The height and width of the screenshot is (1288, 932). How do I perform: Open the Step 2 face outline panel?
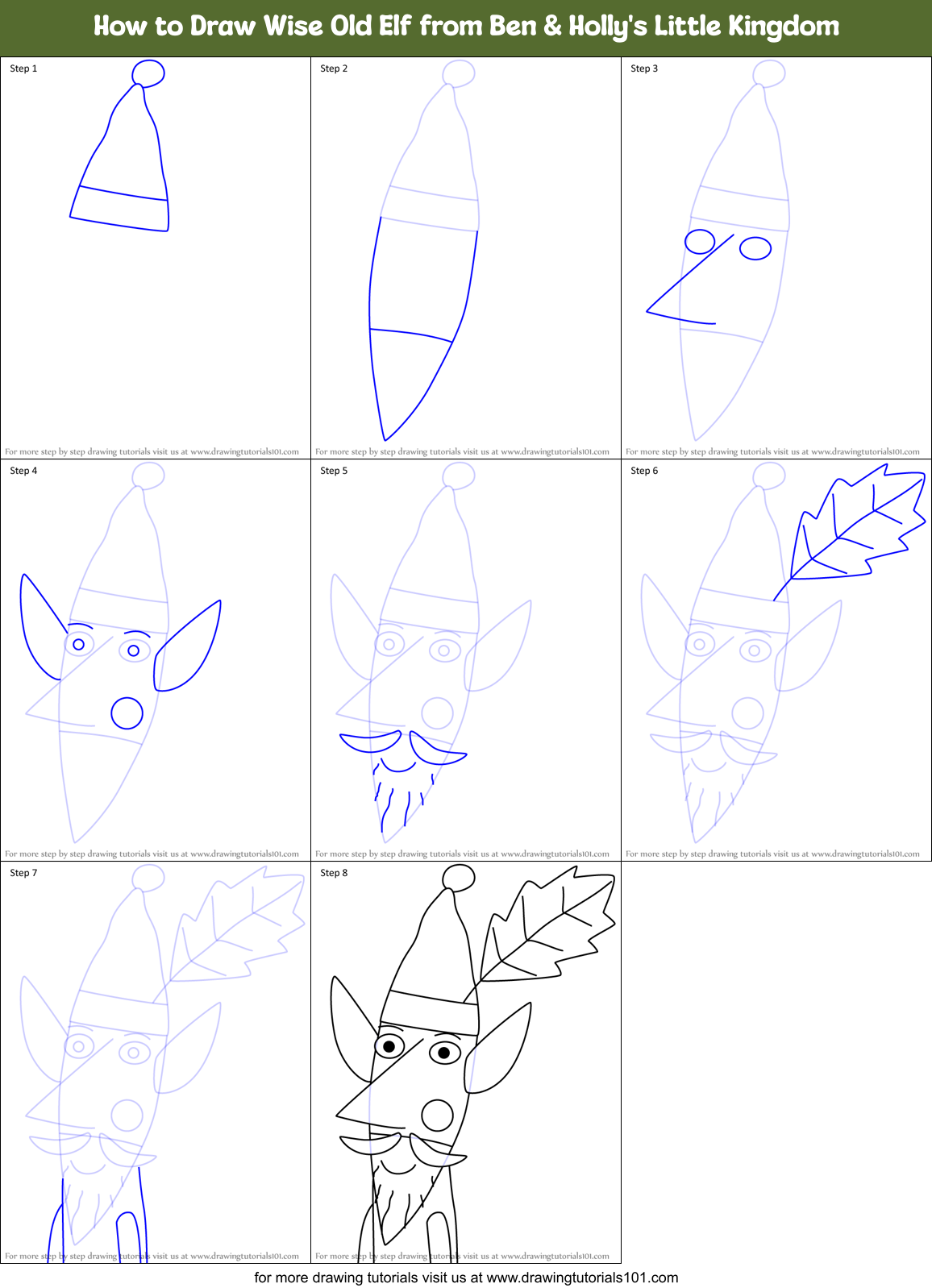pyautogui.click(x=466, y=258)
